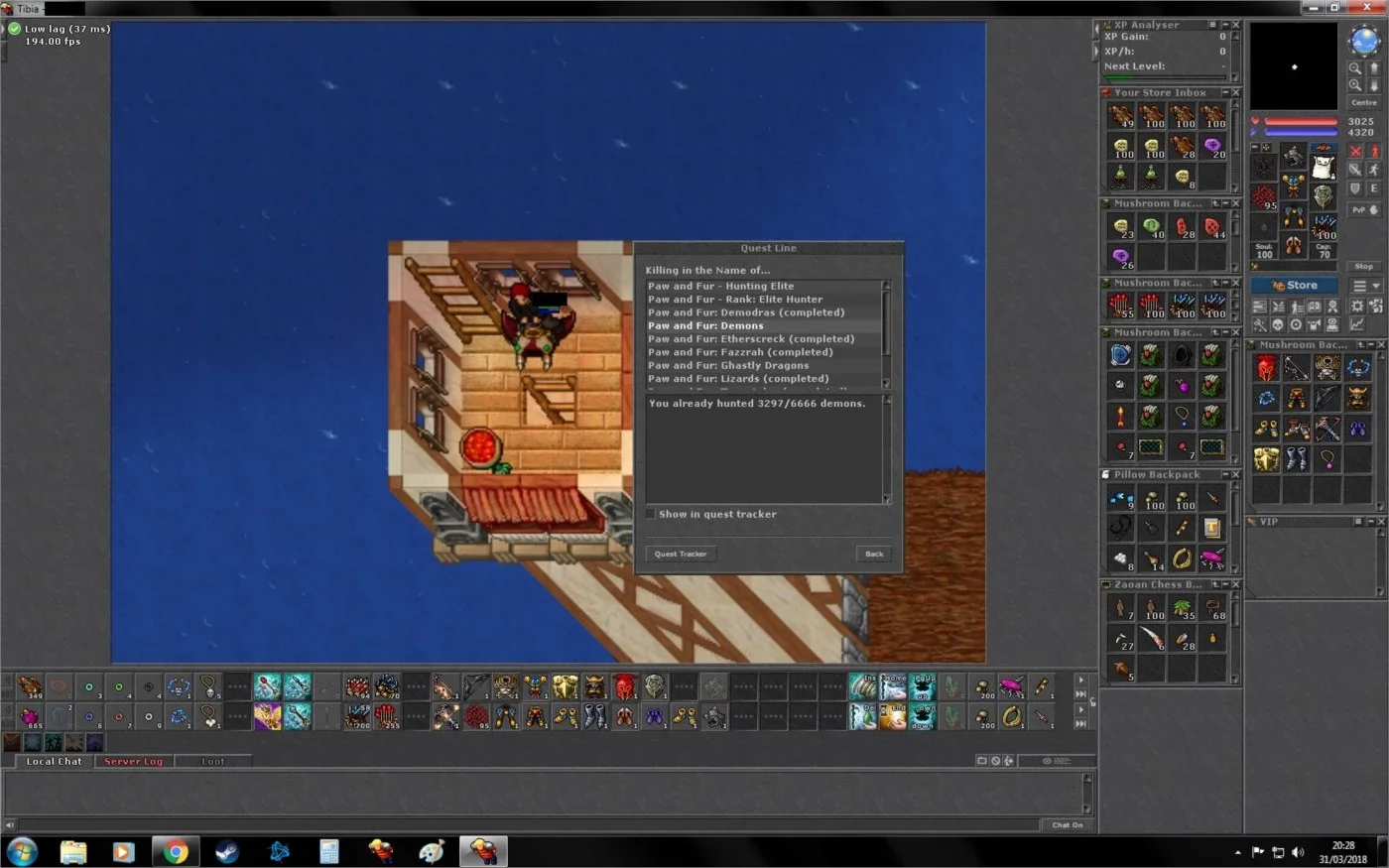This screenshot has height=868, width=1389.
Task: Zoom in the minimap with the plus magnifier
Action: click(1355, 85)
